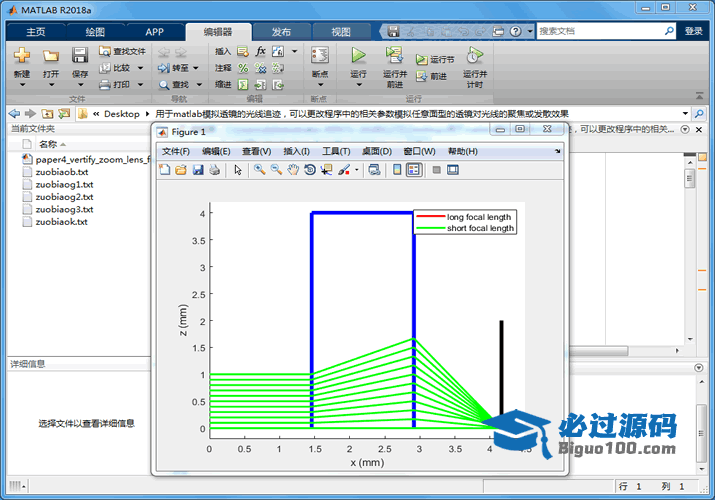Switch to the Home (主页) tab
715x500 pixels.
coord(36,32)
